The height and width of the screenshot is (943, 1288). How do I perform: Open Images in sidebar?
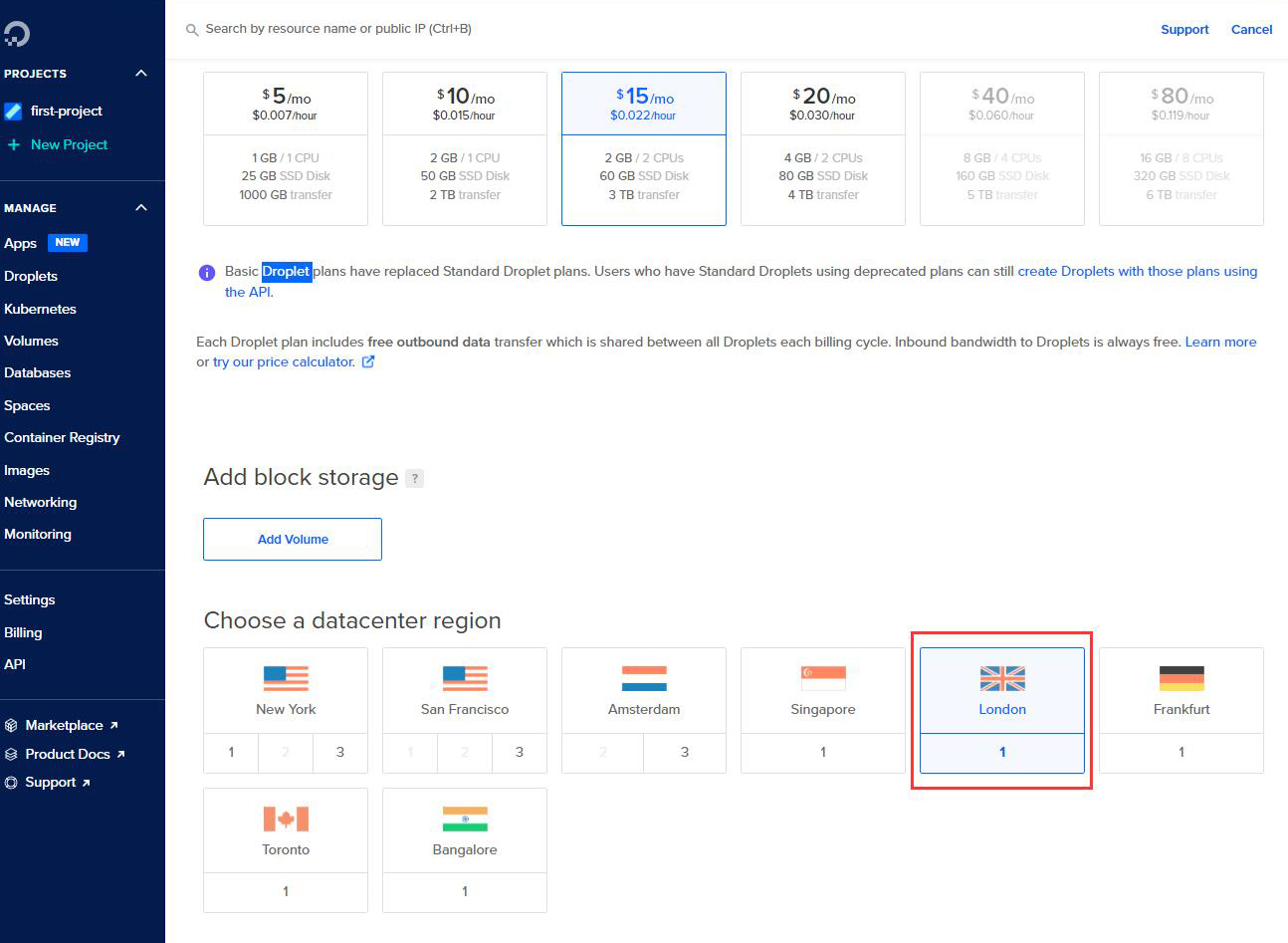(27, 470)
